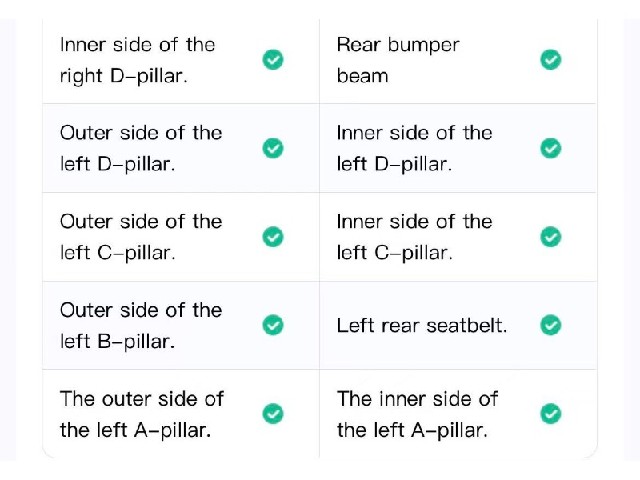
Task: Tap the check mark for inner left C-pillar
Action: pyautogui.click(x=551, y=237)
